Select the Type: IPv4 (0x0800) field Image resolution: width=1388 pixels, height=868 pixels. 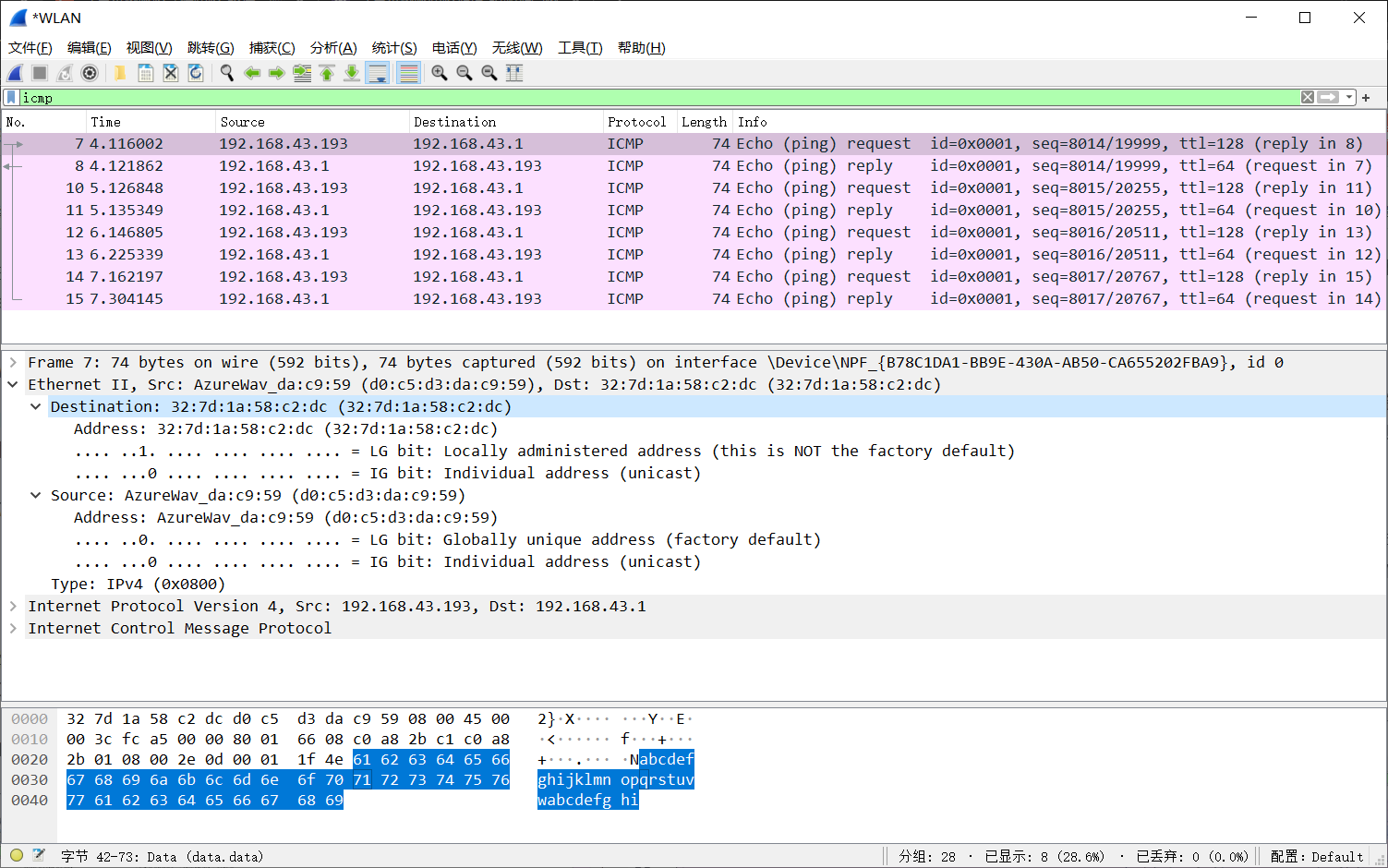point(139,585)
